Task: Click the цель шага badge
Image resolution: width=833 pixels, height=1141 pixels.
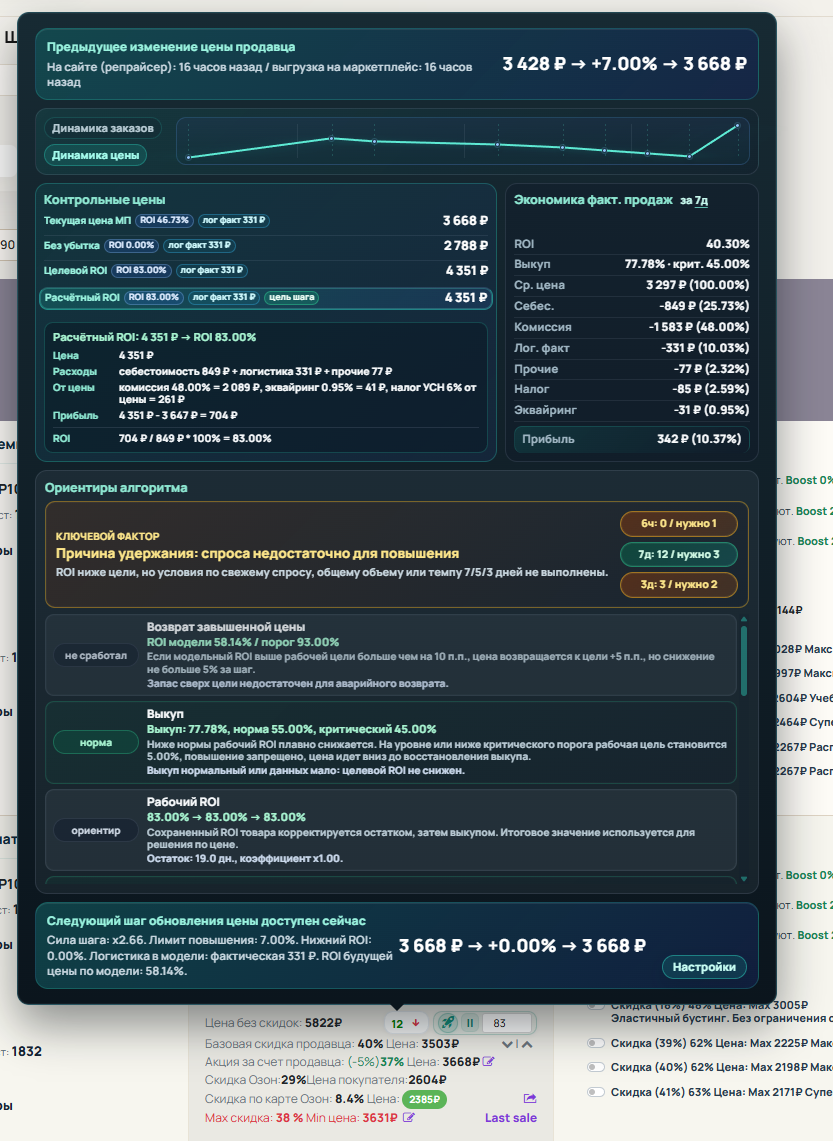Action: pos(291,297)
